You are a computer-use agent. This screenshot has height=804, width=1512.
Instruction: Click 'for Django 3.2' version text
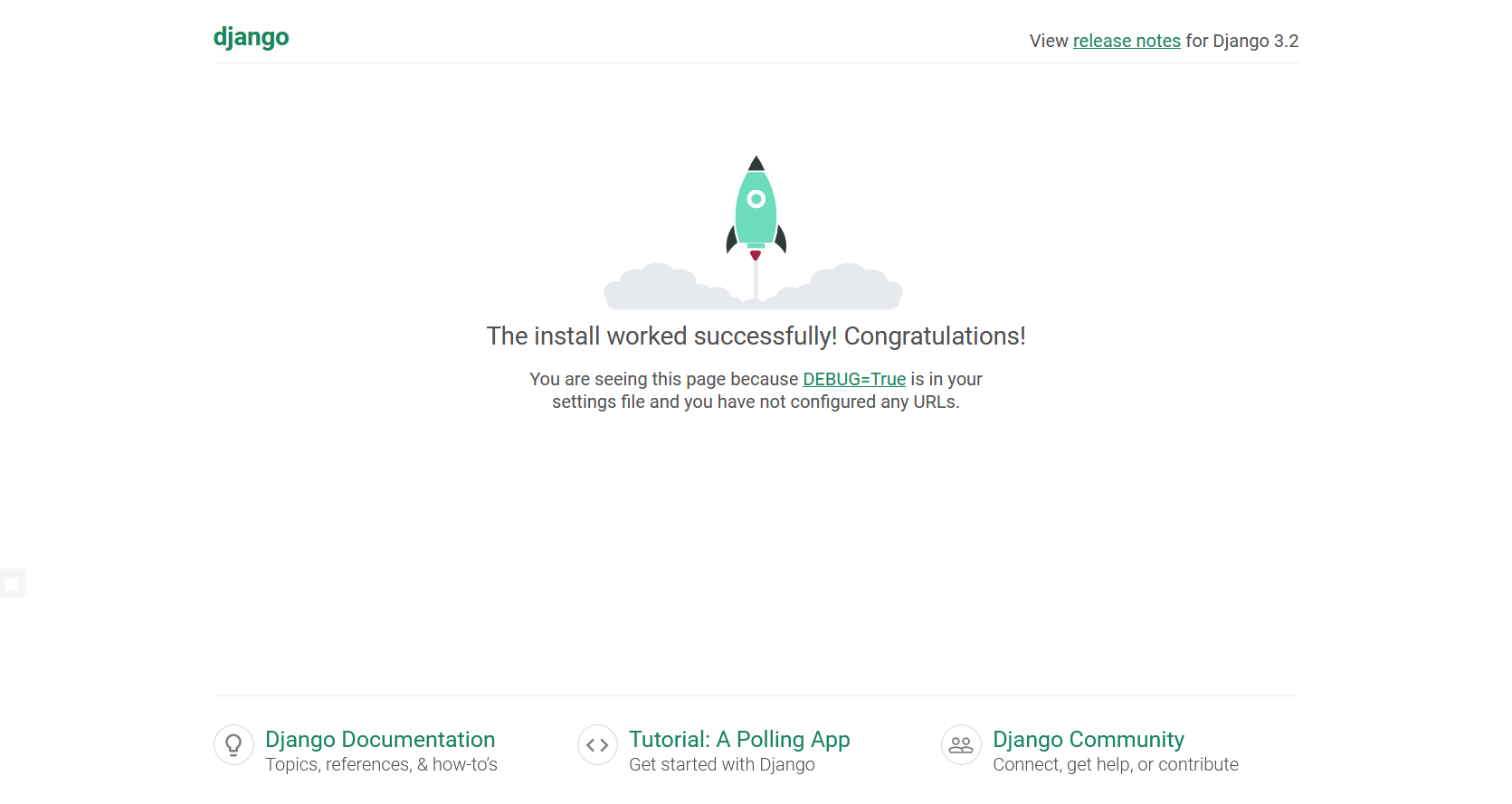pos(1242,41)
